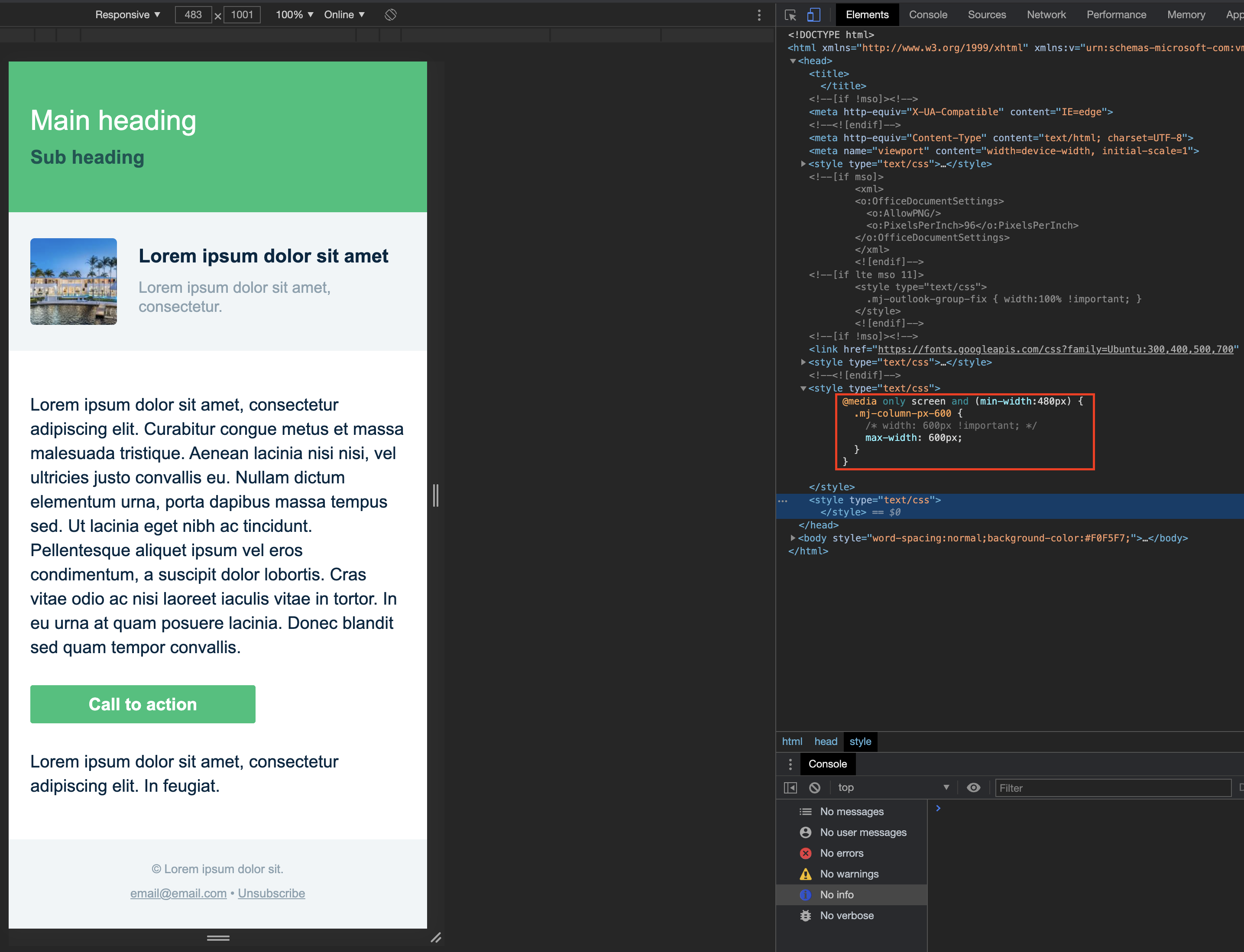Click the Unsubscribe link in the email
Image resolution: width=1244 pixels, height=952 pixels.
(x=272, y=893)
